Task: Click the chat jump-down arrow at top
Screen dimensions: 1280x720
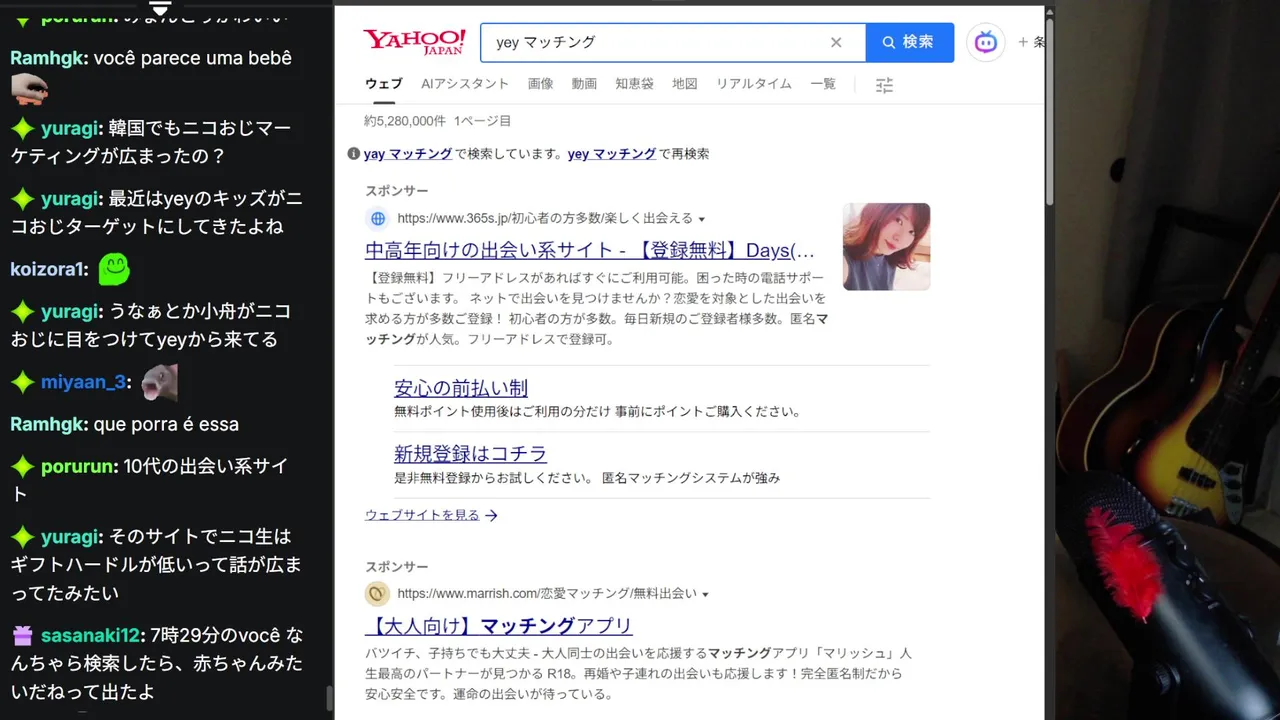Action: pyautogui.click(x=160, y=8)
